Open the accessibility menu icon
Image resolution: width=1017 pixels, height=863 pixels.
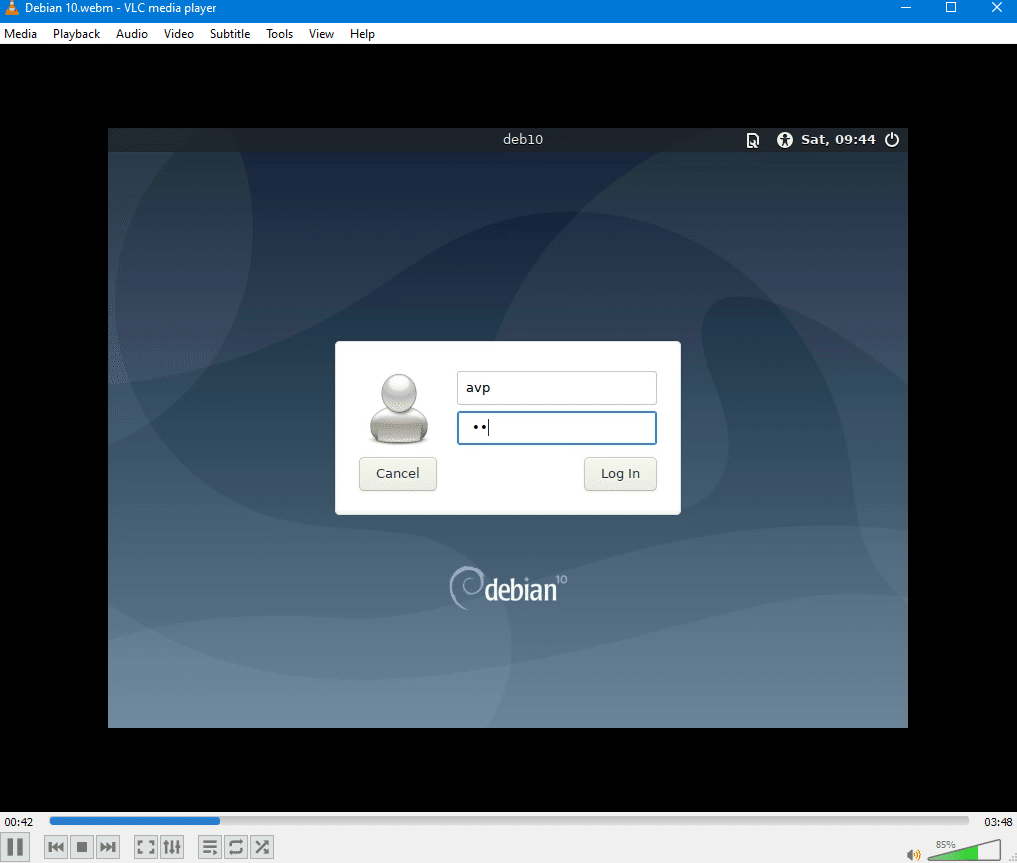[x=784, y=139]
